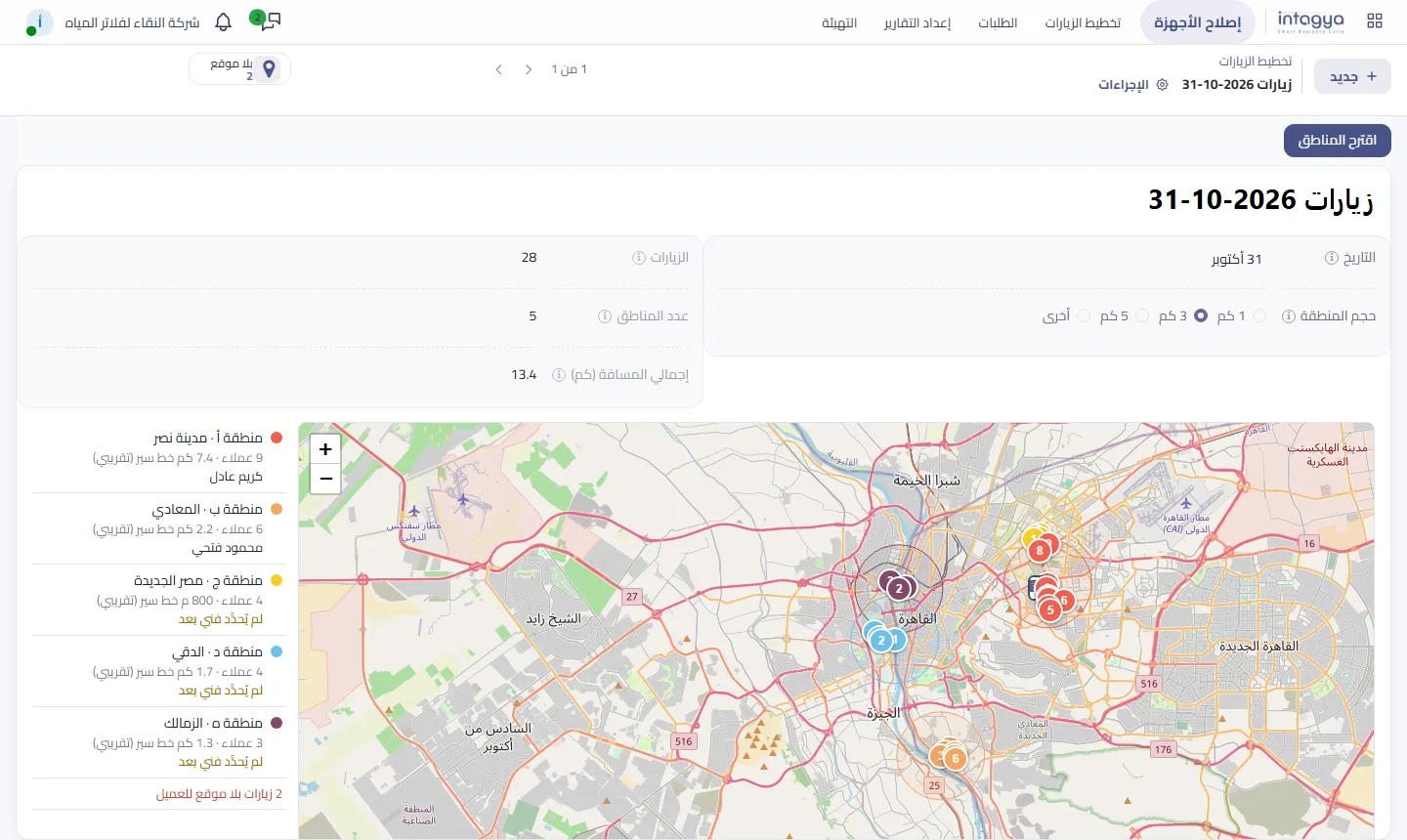Open the notifications bell
The height and width of the screenshot is (840, 1407).
224,21
